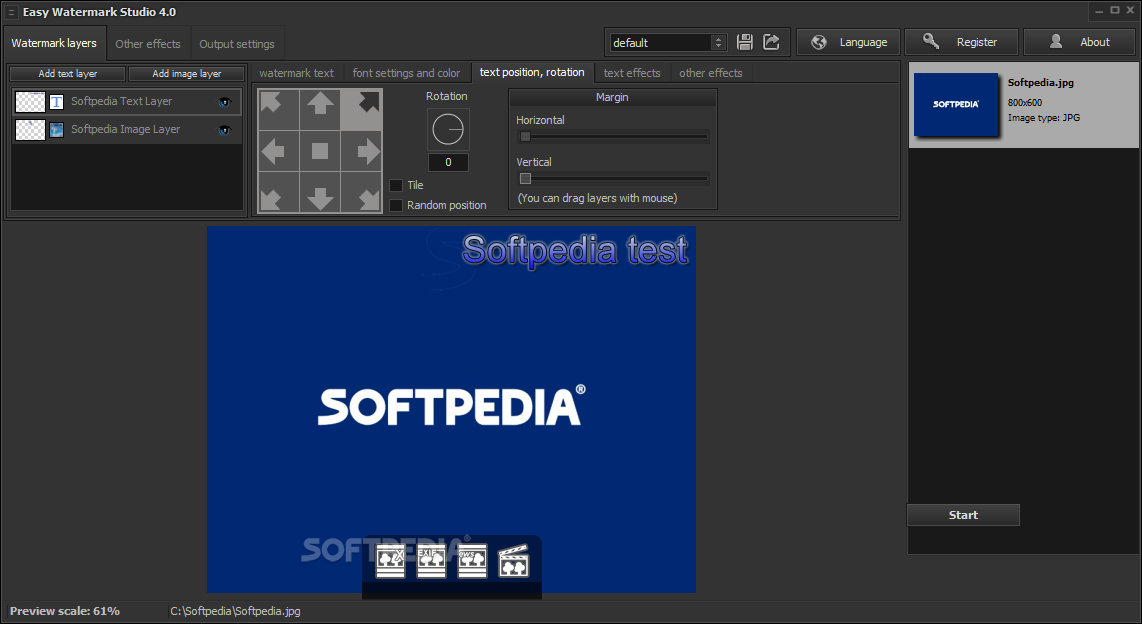Click the Rotation dial control
The height and width of the screenshot is (624, 1142).
[448, 130]
